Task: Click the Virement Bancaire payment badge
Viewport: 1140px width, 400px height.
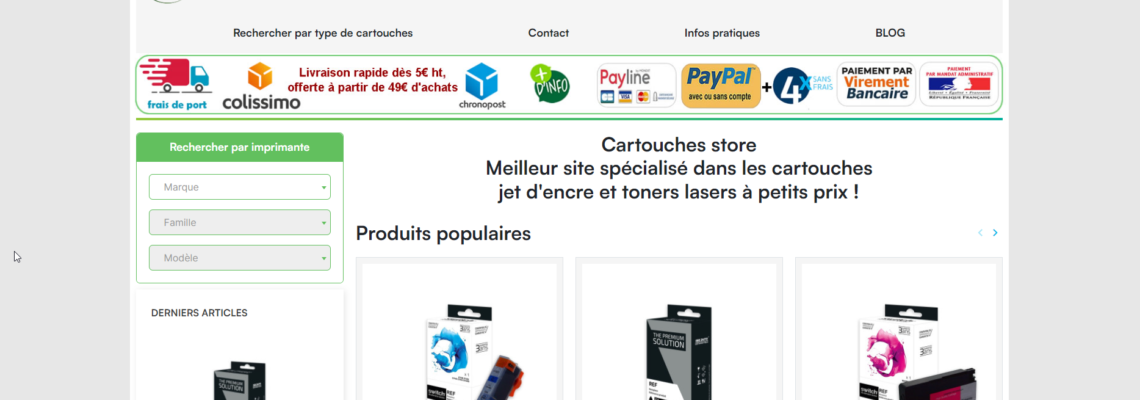Action: coord(876,84)
